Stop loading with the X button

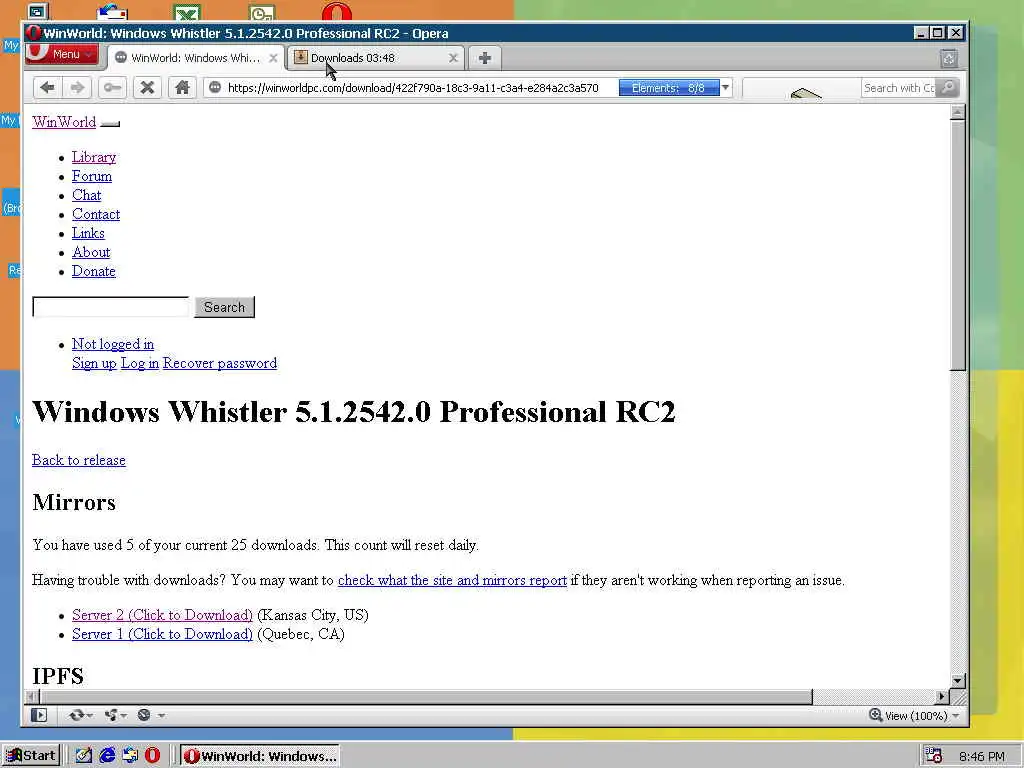pos(148,88)
